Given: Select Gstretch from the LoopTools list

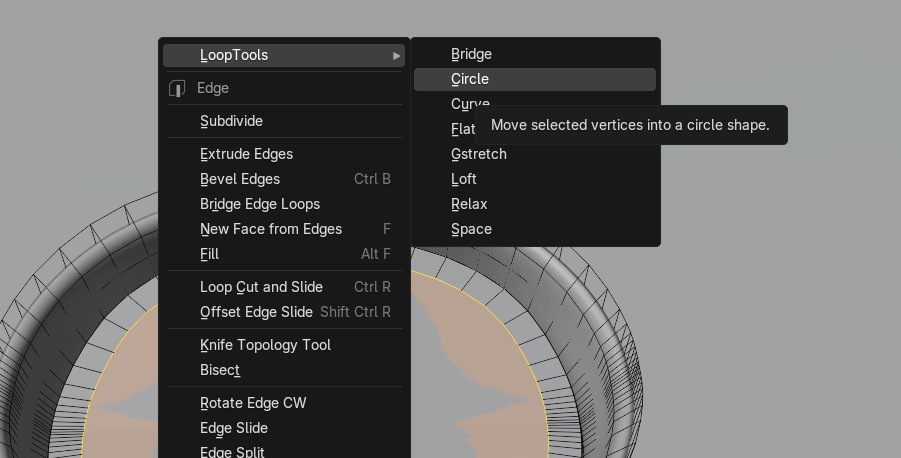Looking at the screenshot, I should coord(478,154).
